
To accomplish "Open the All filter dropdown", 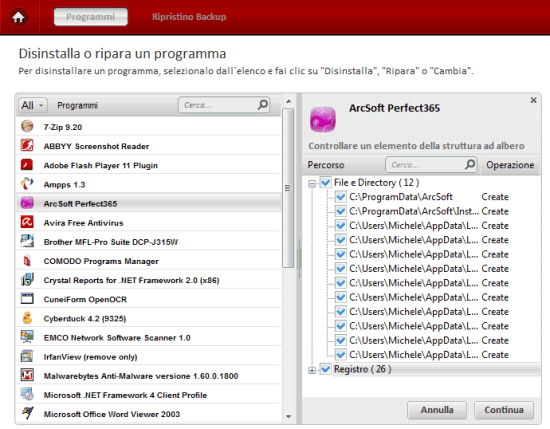I will pyautogui.click(x=32, y=105).
